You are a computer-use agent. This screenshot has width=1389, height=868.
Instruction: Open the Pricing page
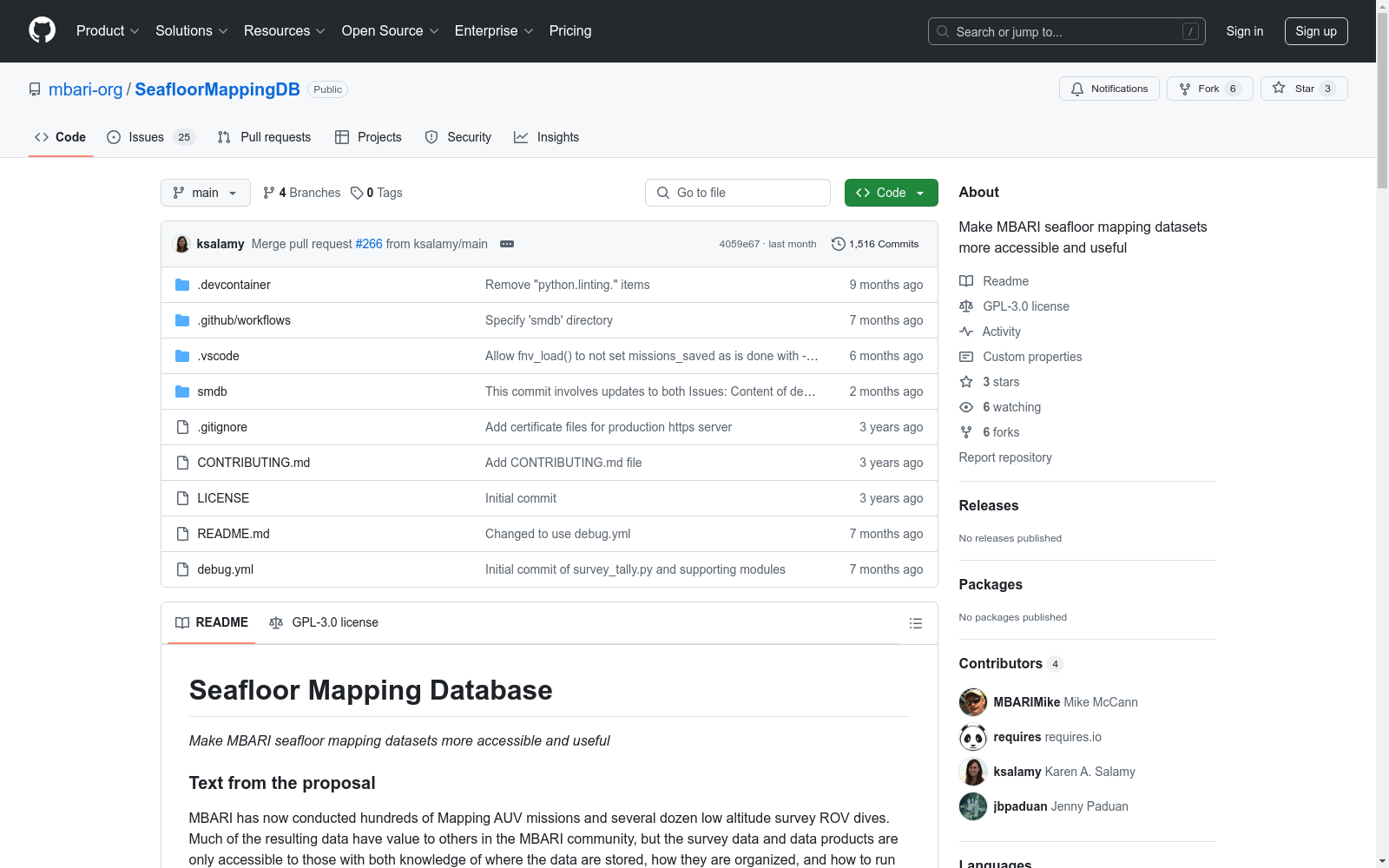[x=570, y=31]
